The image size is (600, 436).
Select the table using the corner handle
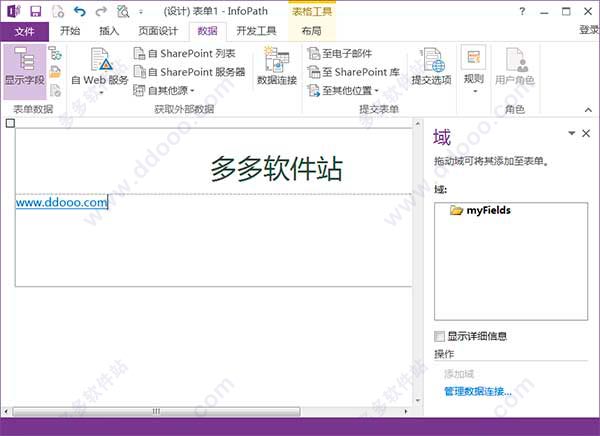pos(11,123)
